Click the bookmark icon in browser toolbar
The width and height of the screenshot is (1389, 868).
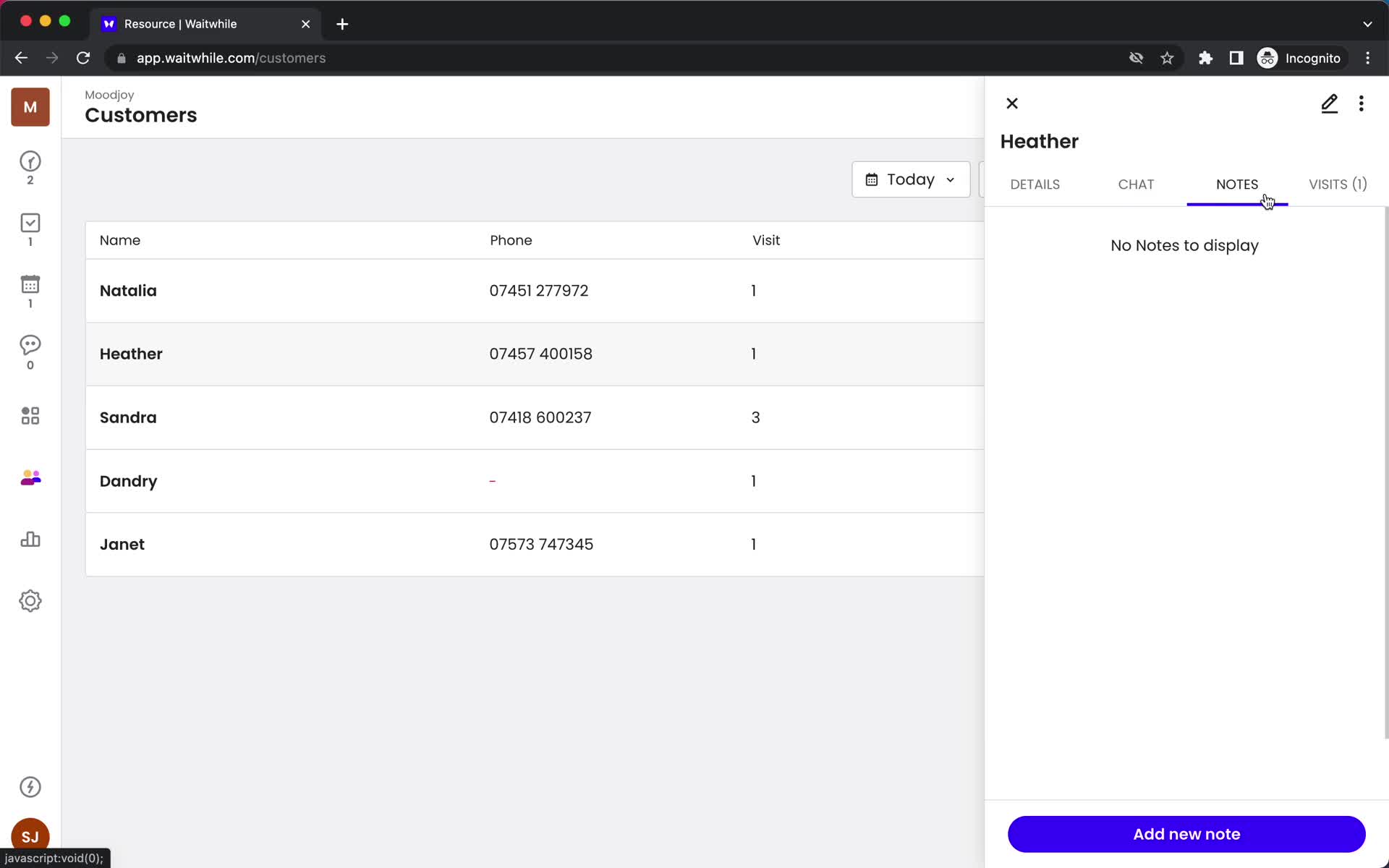[x=1167, y=58]
